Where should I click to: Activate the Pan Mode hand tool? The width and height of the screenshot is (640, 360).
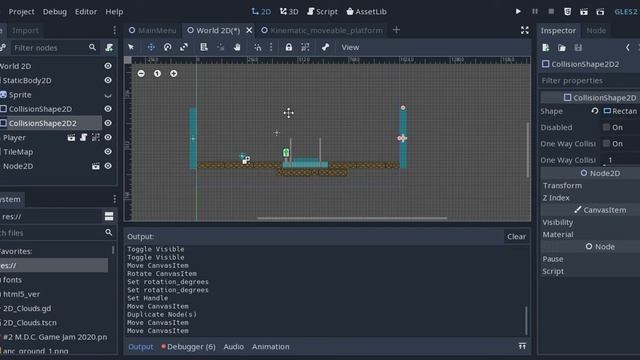[237, 47]
